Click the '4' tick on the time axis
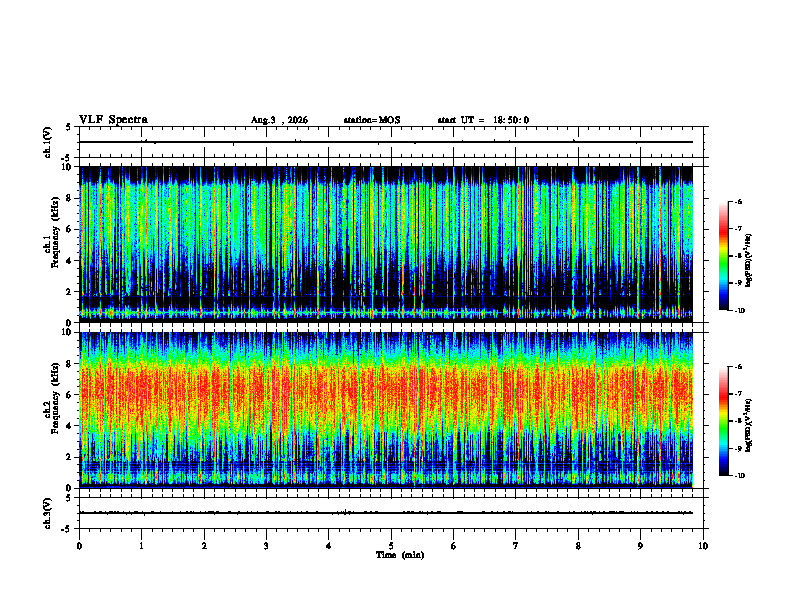The image size is (792, 612). (x=329, y=546)
